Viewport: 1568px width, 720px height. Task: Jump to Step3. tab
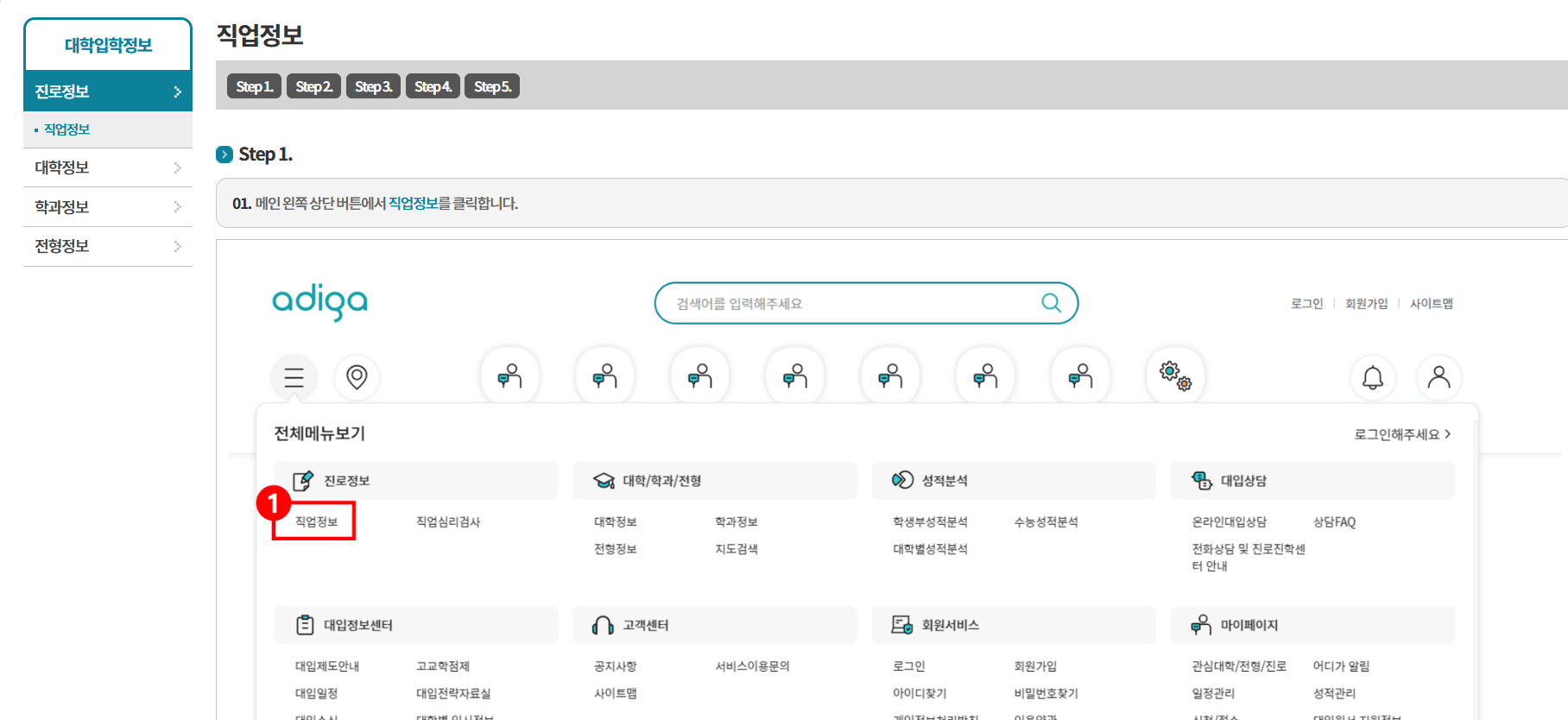373,86
